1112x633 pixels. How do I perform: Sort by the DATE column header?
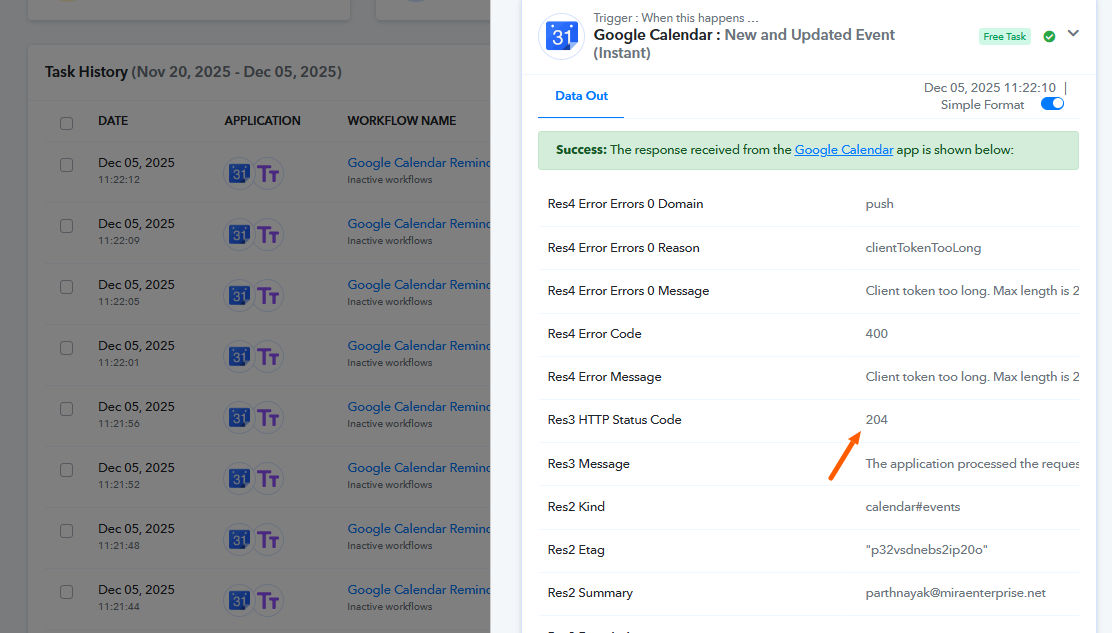(x=113, y=121)
